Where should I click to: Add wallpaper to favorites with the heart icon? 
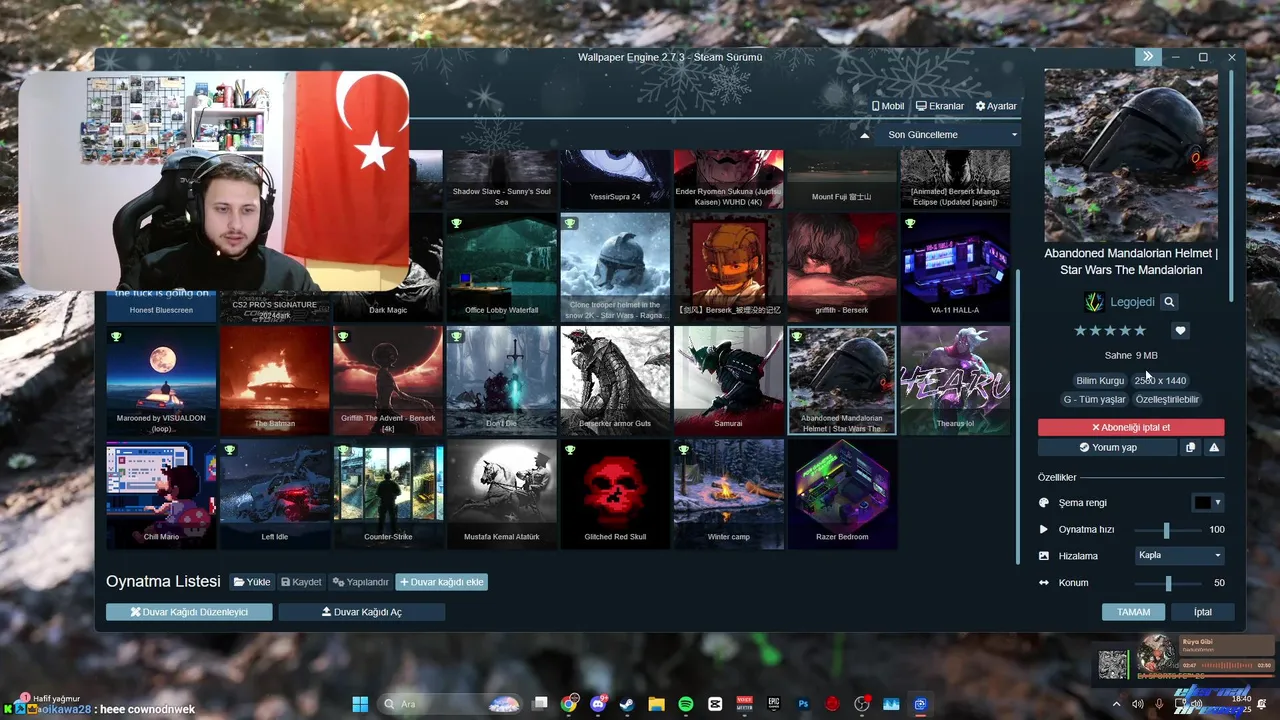click(x=1180, y=331)
